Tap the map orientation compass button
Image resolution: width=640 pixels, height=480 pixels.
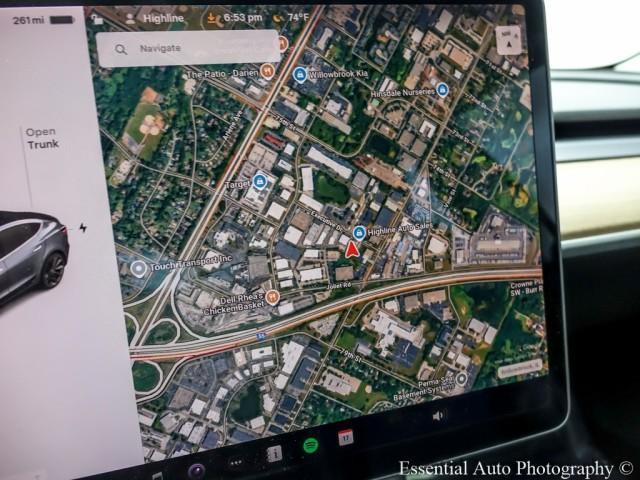click(508, 41)
